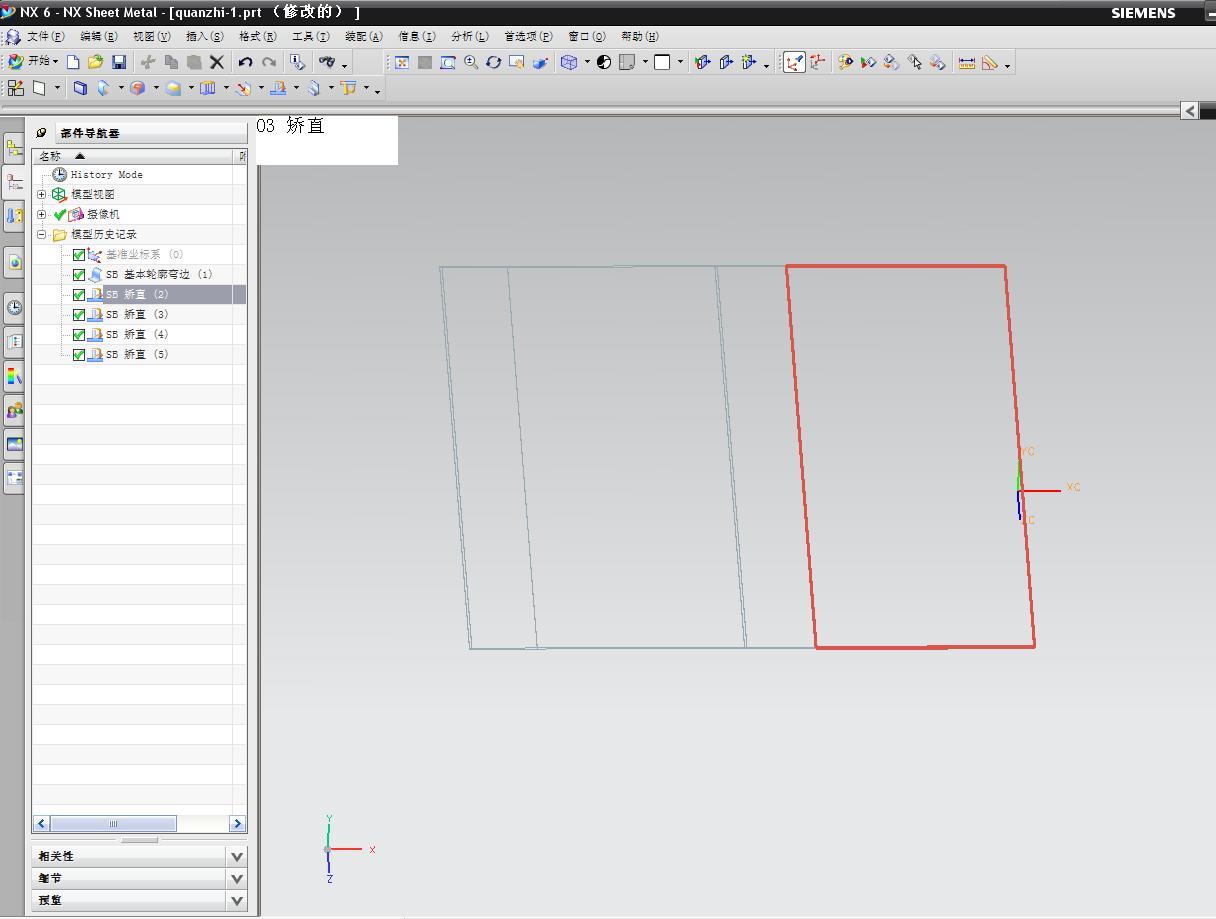
Task: Select the SB 矫直 (3) tree row
Action: 139,314
